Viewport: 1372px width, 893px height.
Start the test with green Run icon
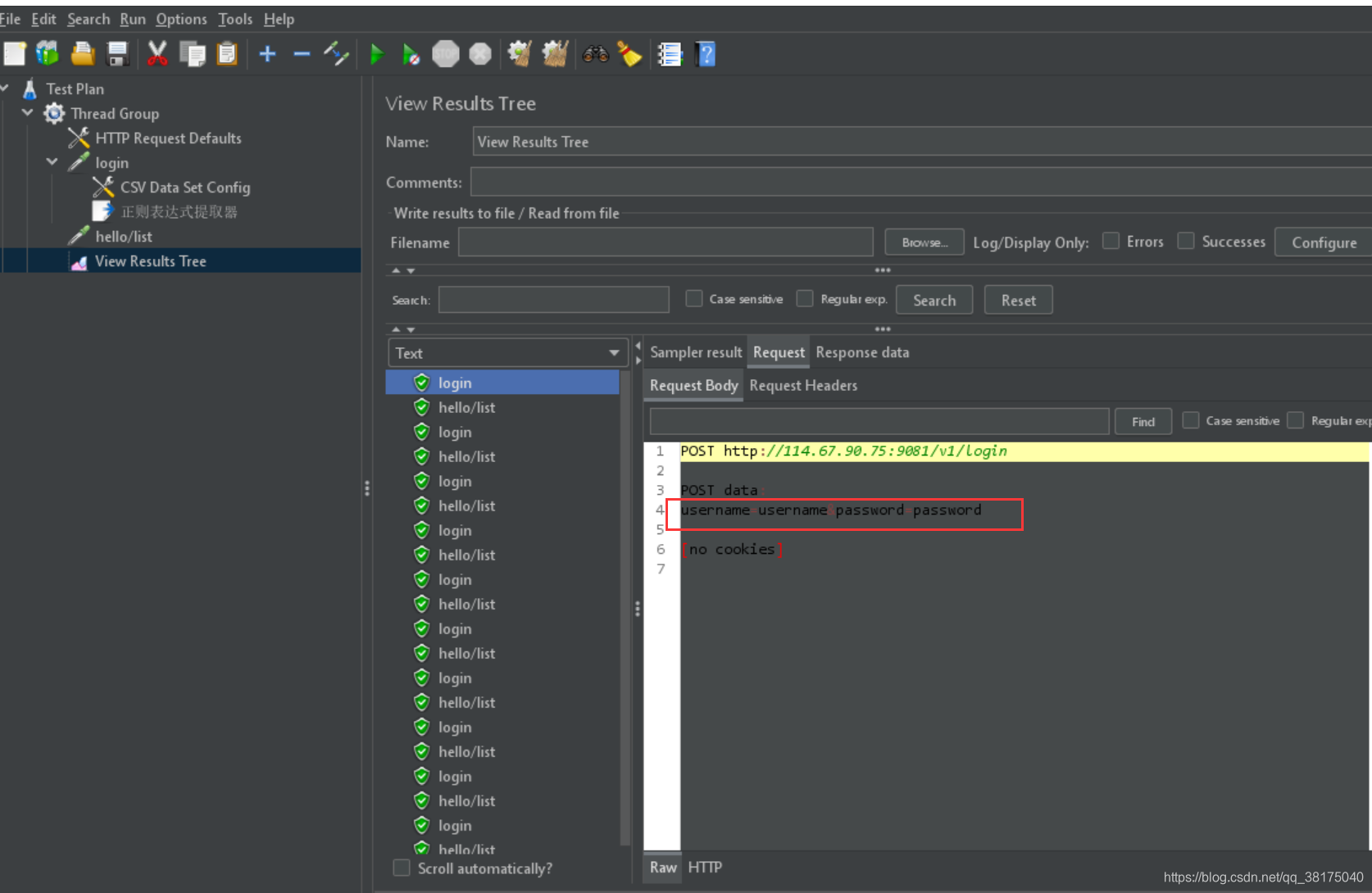pyautogui.click(x=377, y=54)
